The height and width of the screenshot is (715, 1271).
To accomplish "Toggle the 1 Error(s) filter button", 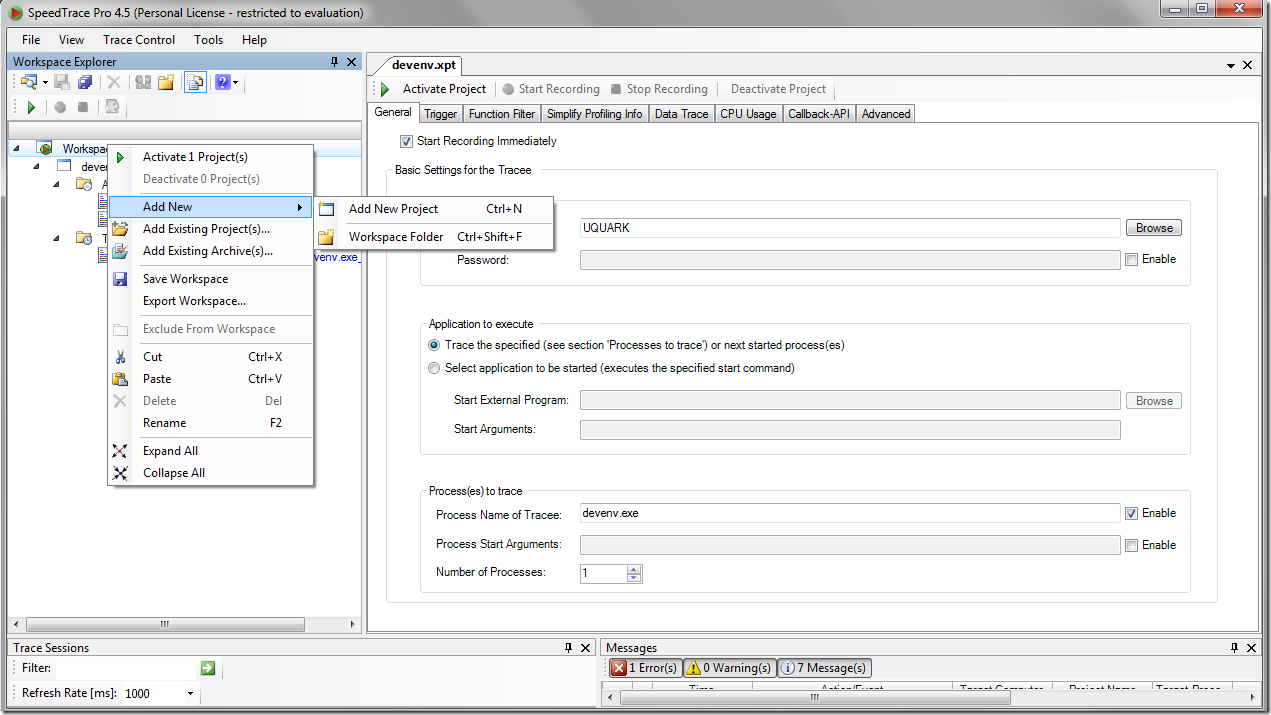I will point(644,667).
